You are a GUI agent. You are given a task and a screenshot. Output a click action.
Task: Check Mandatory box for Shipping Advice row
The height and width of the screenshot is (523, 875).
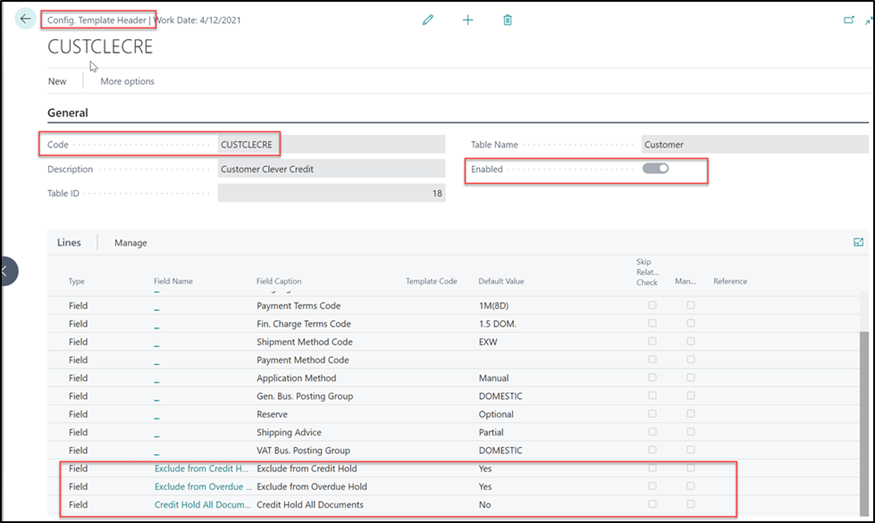[x=691, y=432]
